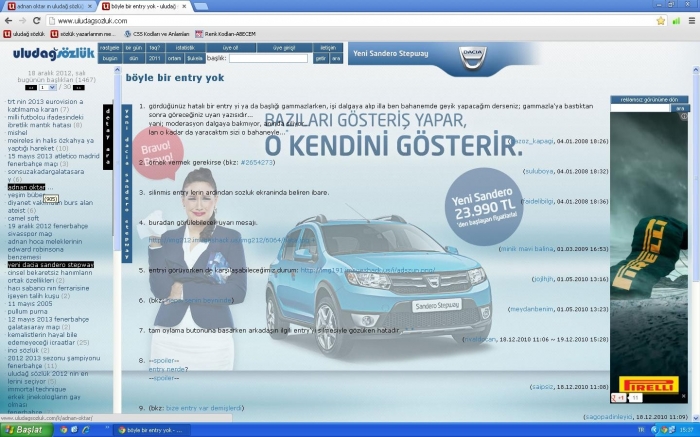Click the 'rastgele' menu button
The height and width of the screenshot is (437, 700).
click(109, 48)
